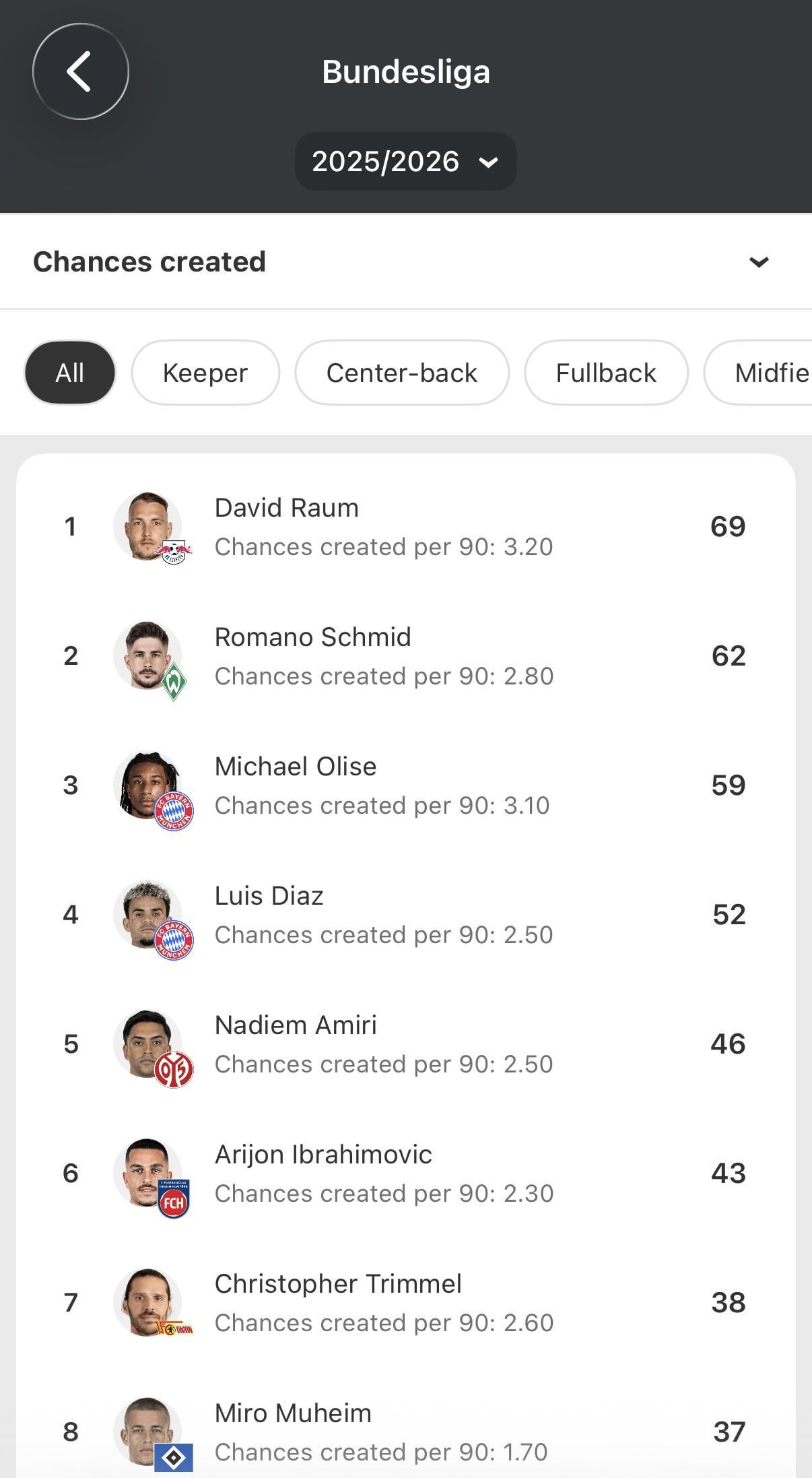Select the All position filter
The image size is (812, 1478).
(70, 373)
